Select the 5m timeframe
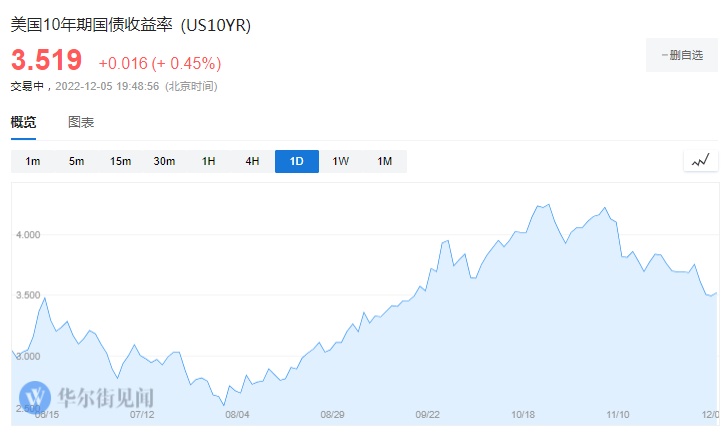Image resolution: width=727 pixels, height=434 pixels. 77,161
